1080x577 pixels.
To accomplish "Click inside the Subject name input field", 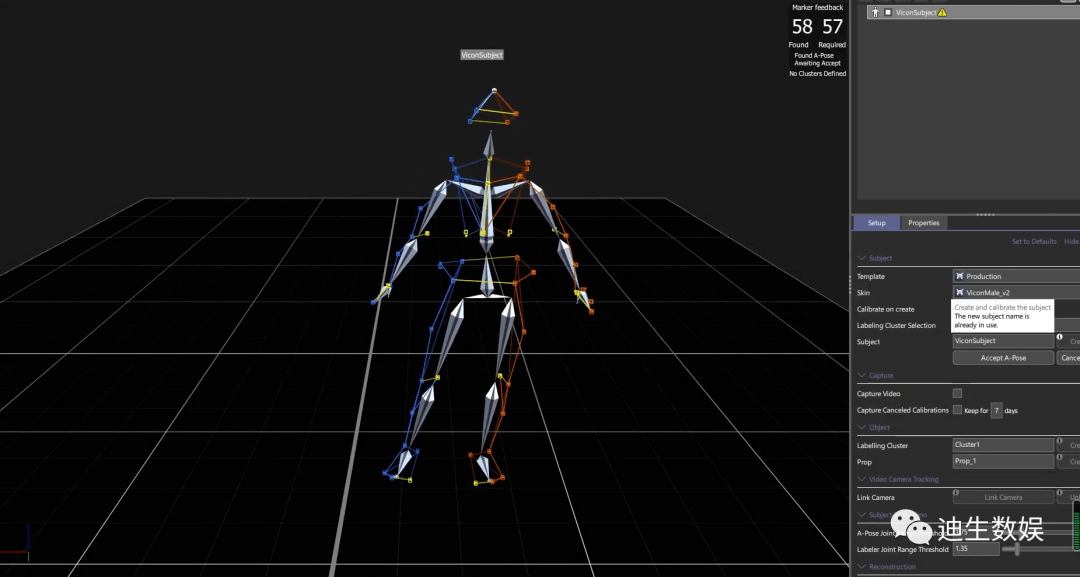I will (x=1000, y=341).
